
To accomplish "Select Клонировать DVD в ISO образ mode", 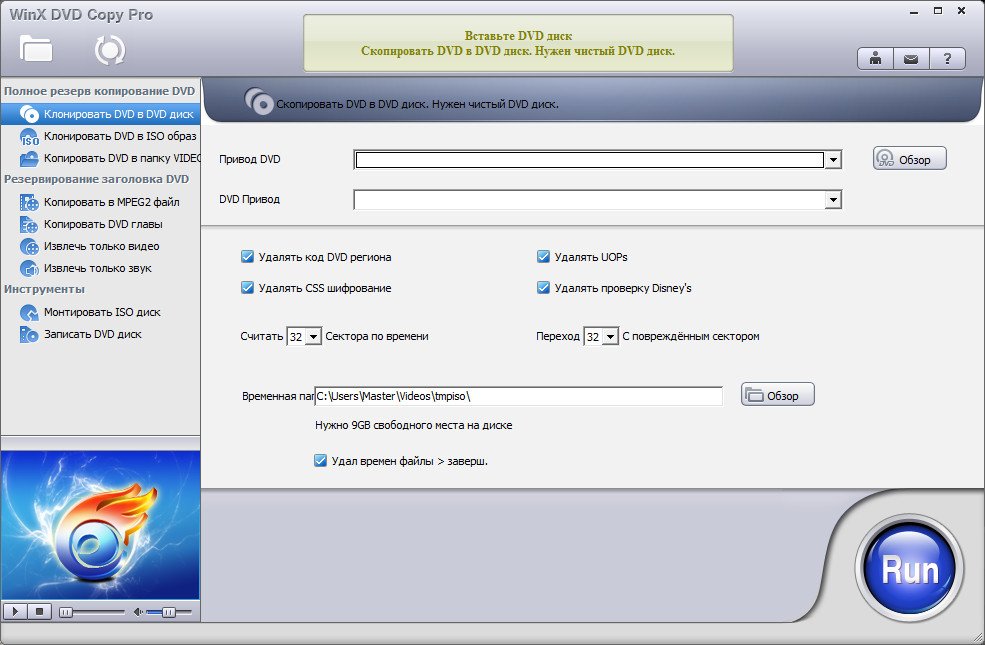I will pyautogui.click(x=101, y=136).
